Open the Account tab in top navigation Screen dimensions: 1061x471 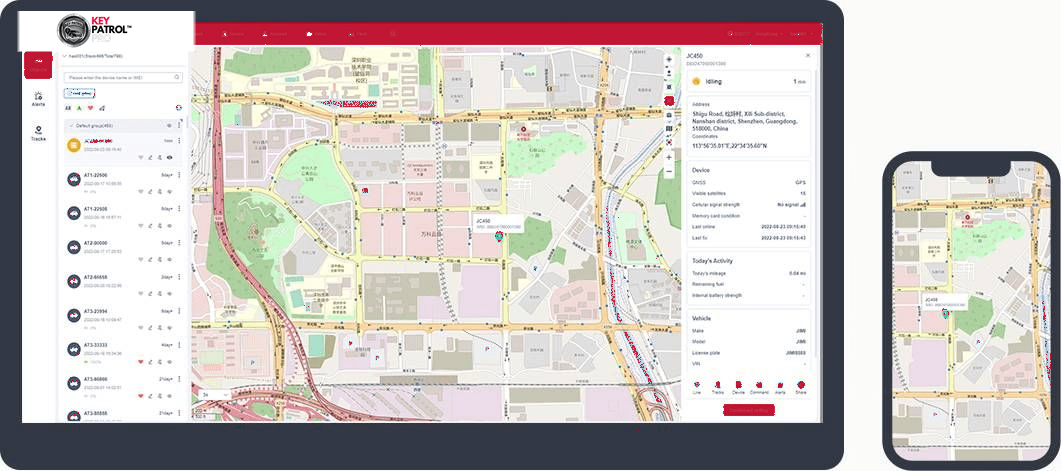pos(275,33)
